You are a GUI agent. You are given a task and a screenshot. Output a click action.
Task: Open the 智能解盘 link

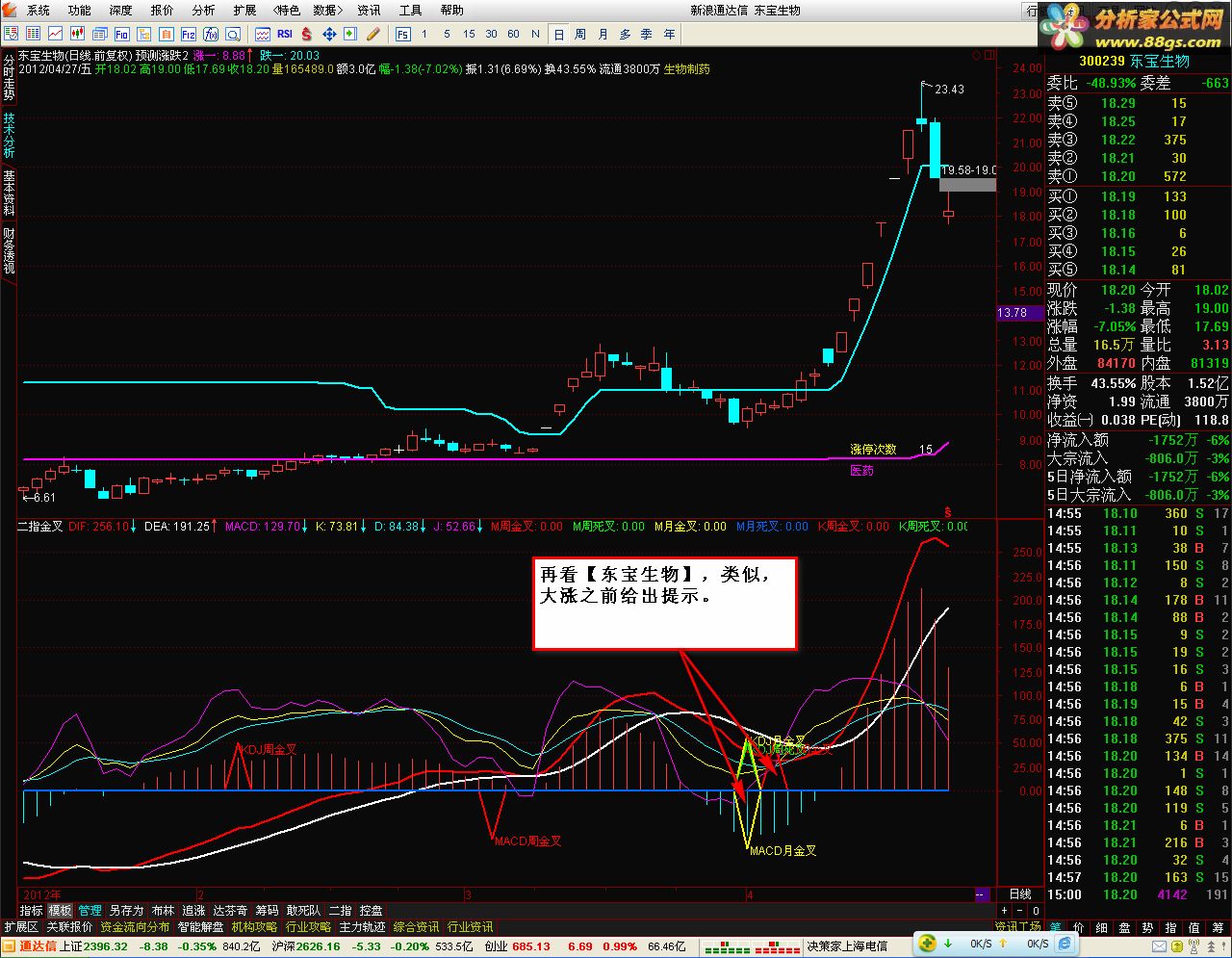click(200, 927)
